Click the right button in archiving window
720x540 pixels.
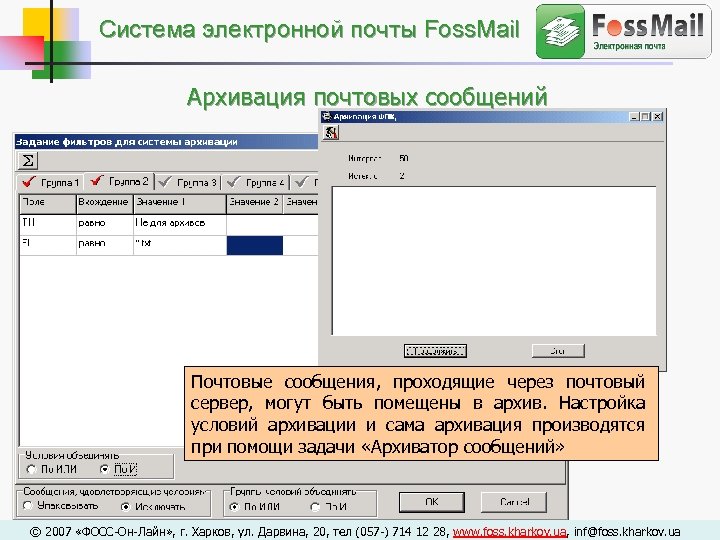[x=558, y=351]
